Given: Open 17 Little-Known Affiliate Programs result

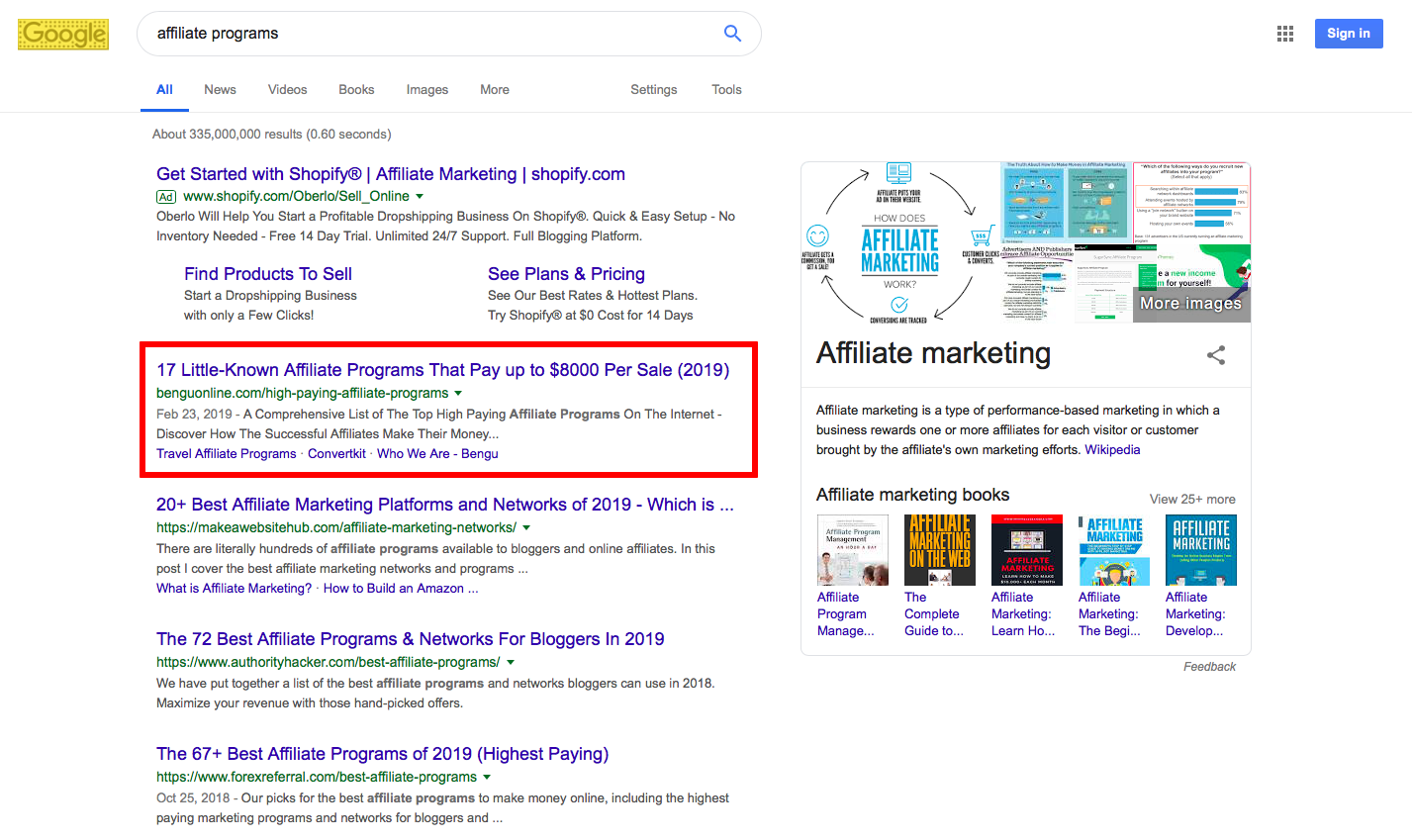Looking at the screenshot, I should click(x=442, y=370).
